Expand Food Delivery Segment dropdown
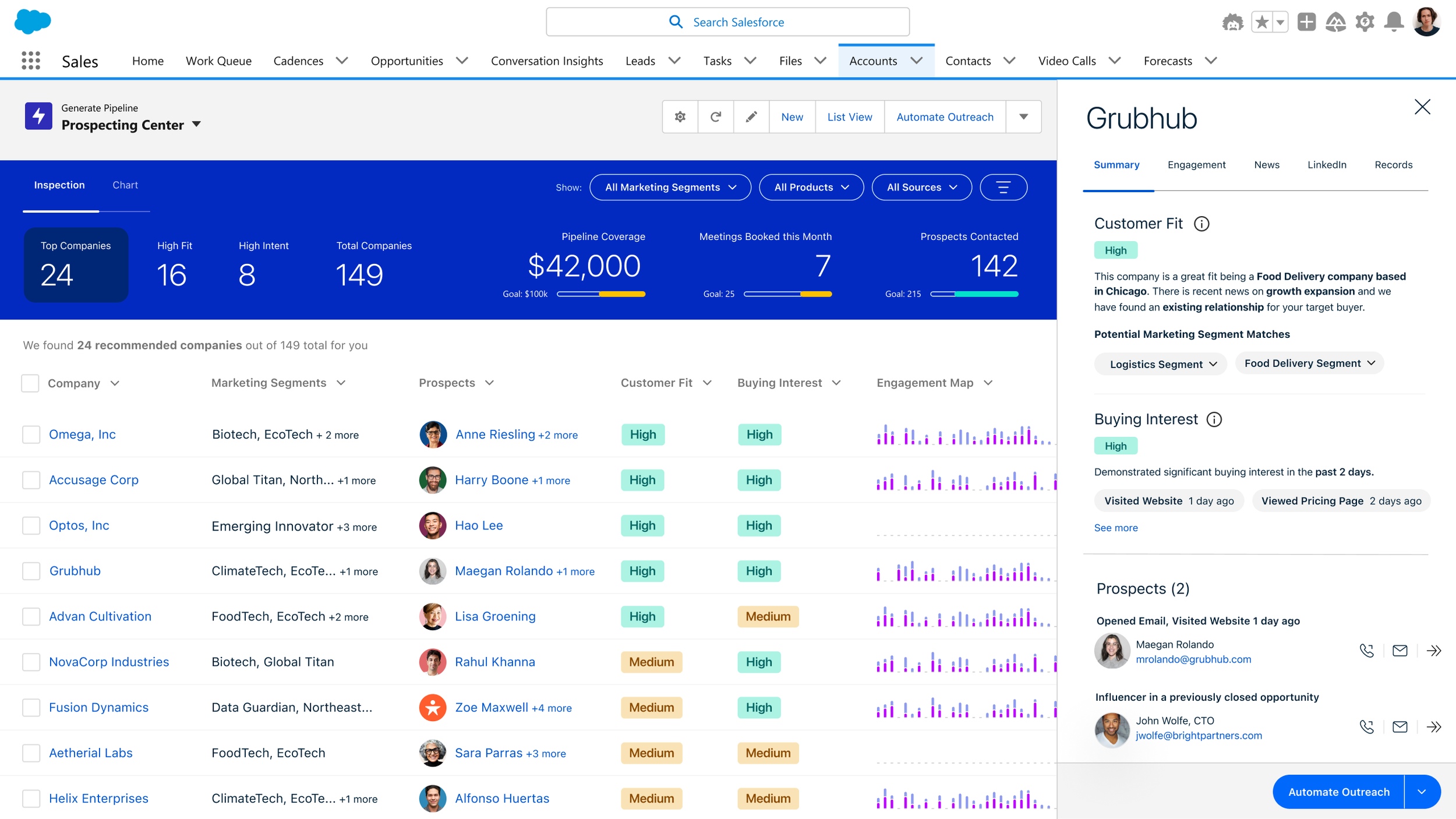This screenshot has width=1456, height=819. click(x=1309, y=363)
